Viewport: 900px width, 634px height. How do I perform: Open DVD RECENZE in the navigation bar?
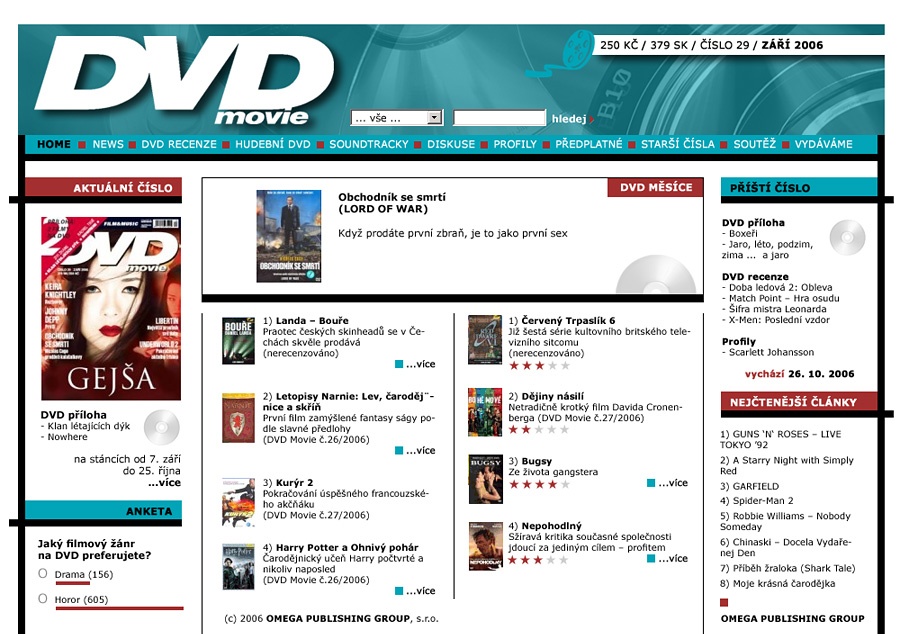pos(179,144)
